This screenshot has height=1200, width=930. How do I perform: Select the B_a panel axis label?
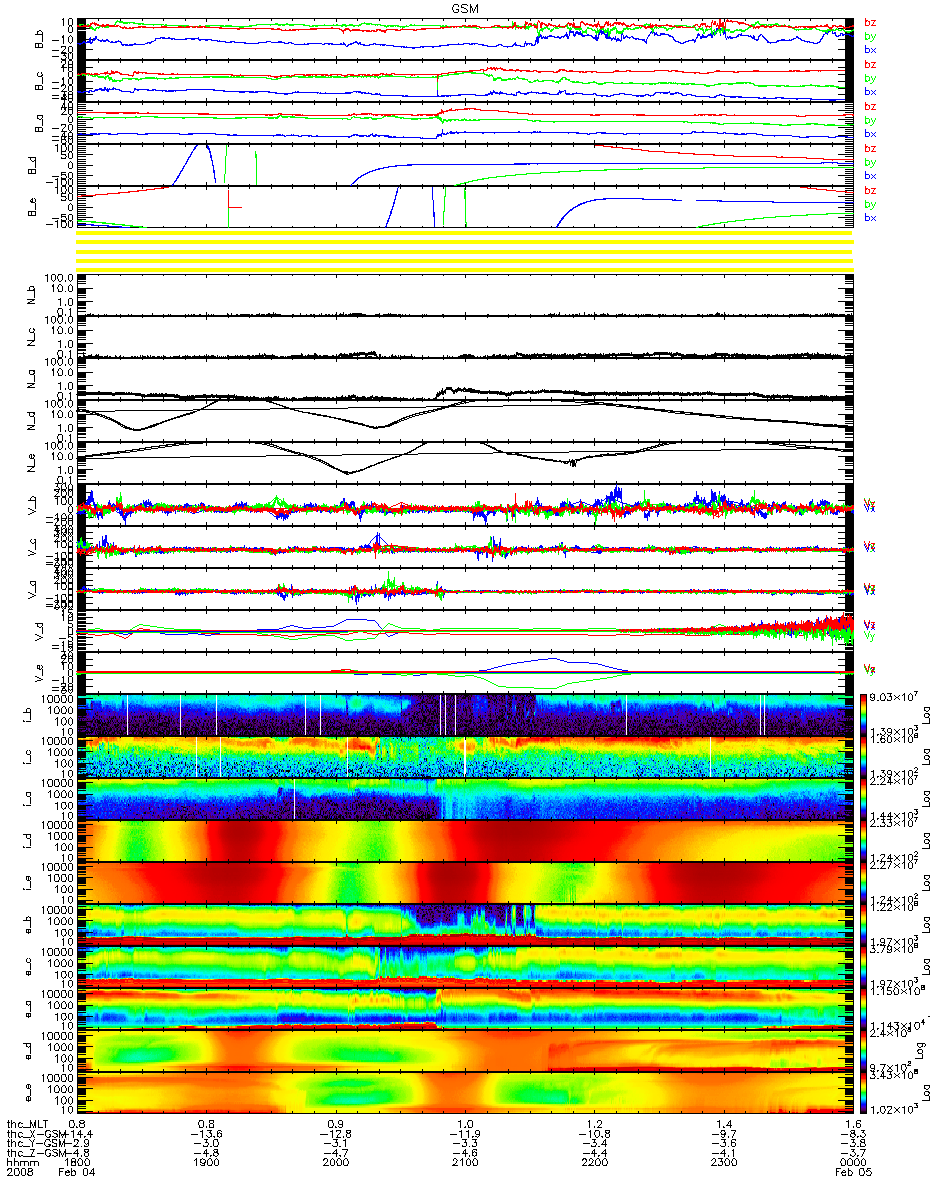coord(41,122)
